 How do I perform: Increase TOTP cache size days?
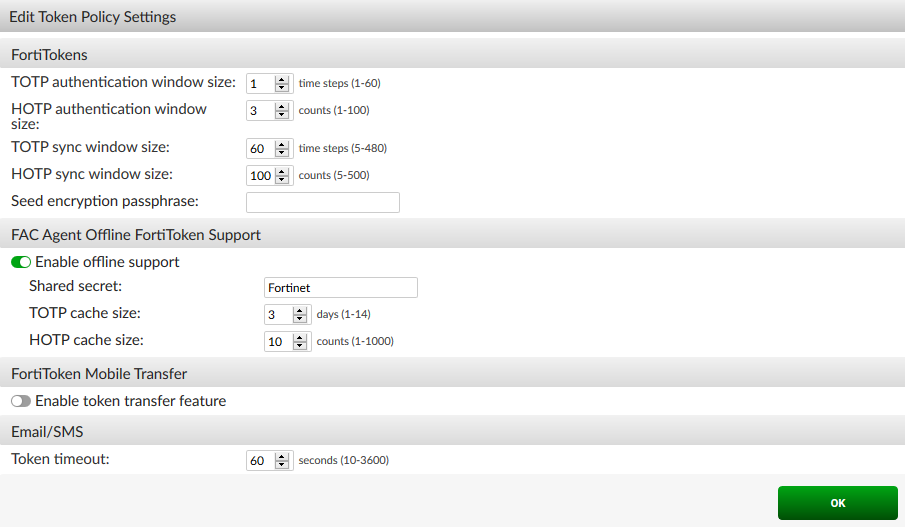tap(300, 310)
